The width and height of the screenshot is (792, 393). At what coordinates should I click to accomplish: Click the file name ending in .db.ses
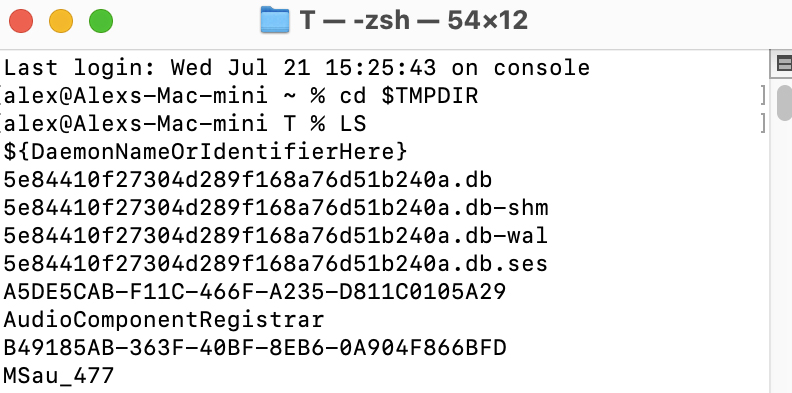click(x=276, y=264)
